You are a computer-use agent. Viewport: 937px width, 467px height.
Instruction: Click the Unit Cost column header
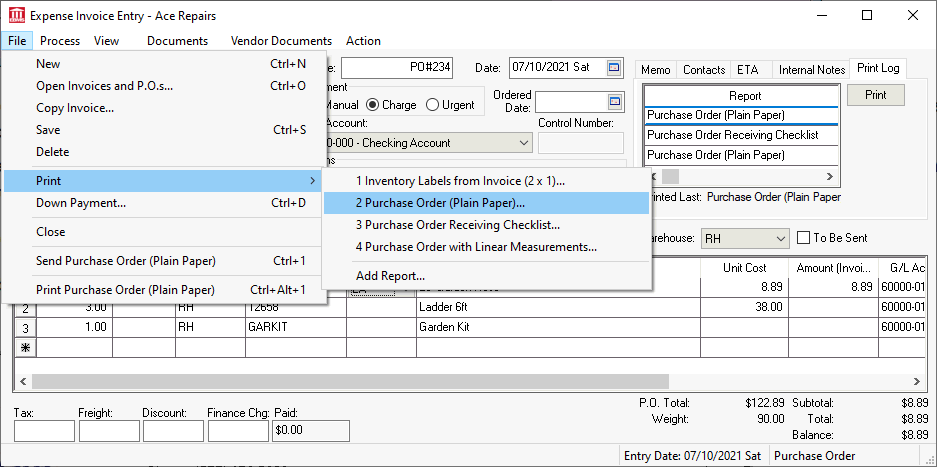pos(745,268)
